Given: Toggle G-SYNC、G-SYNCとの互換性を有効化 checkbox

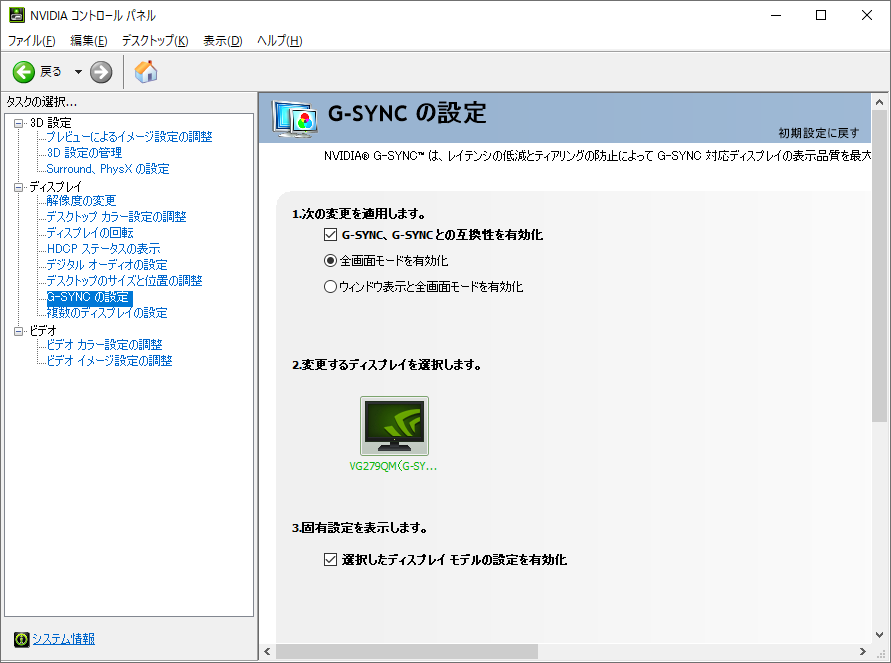Looking at the screenshot, I should coord(331,235).
